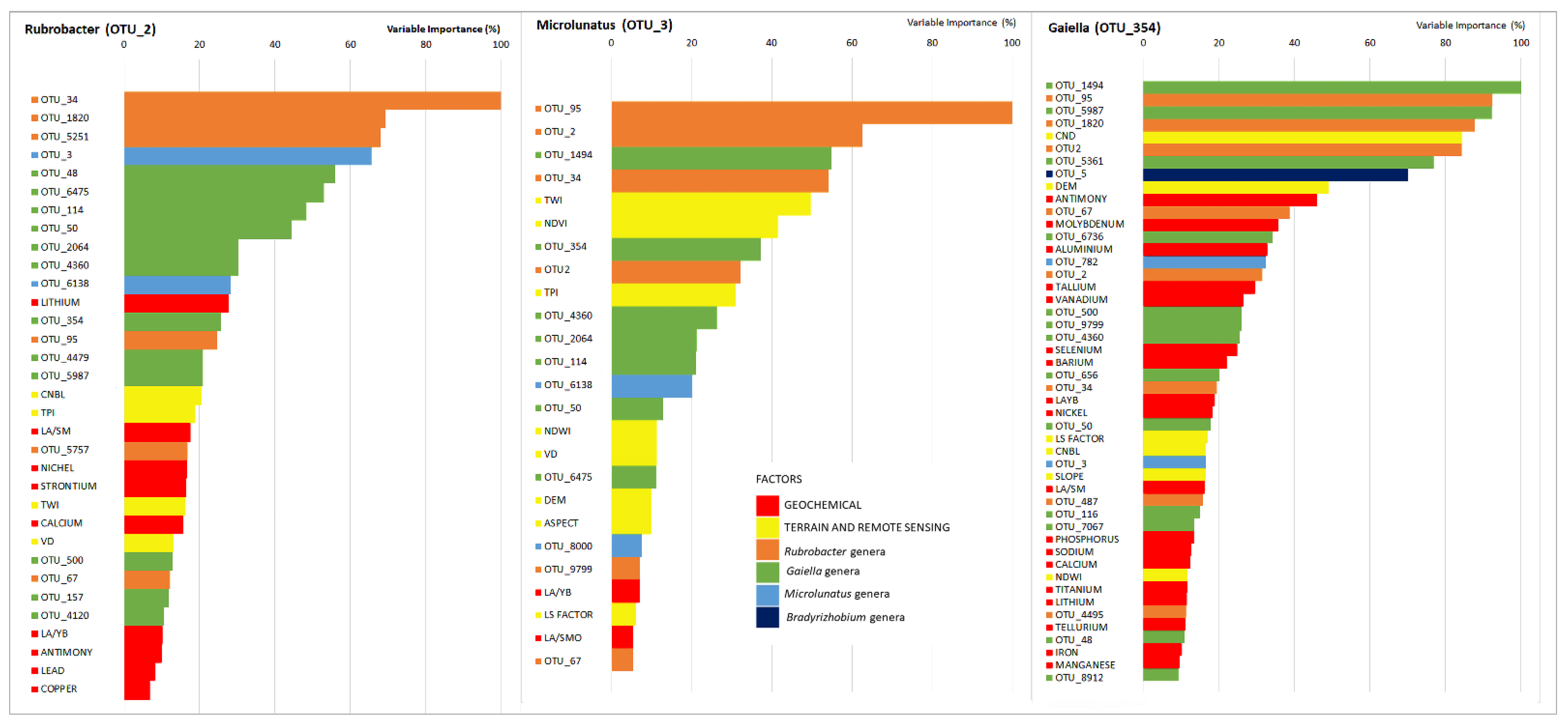
Task: Click the orange Rubrobacter genera legend swatch
Action: (x=767, y=550)
